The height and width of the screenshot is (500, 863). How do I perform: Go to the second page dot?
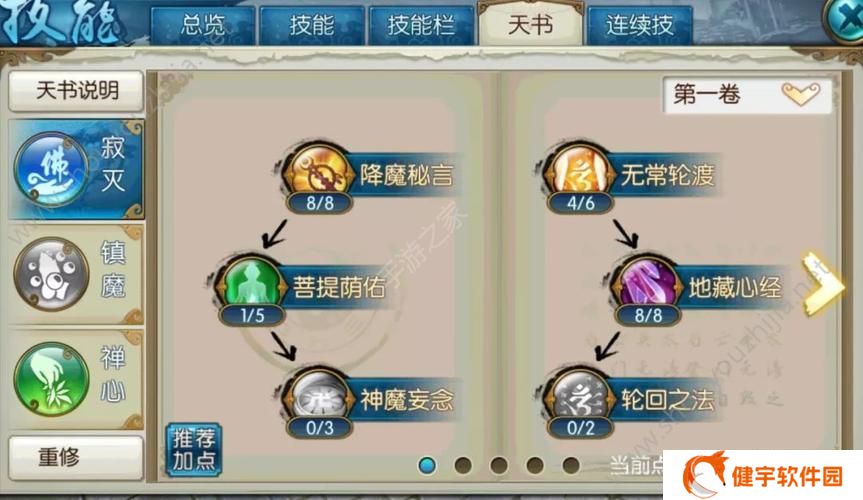[463, 465]
